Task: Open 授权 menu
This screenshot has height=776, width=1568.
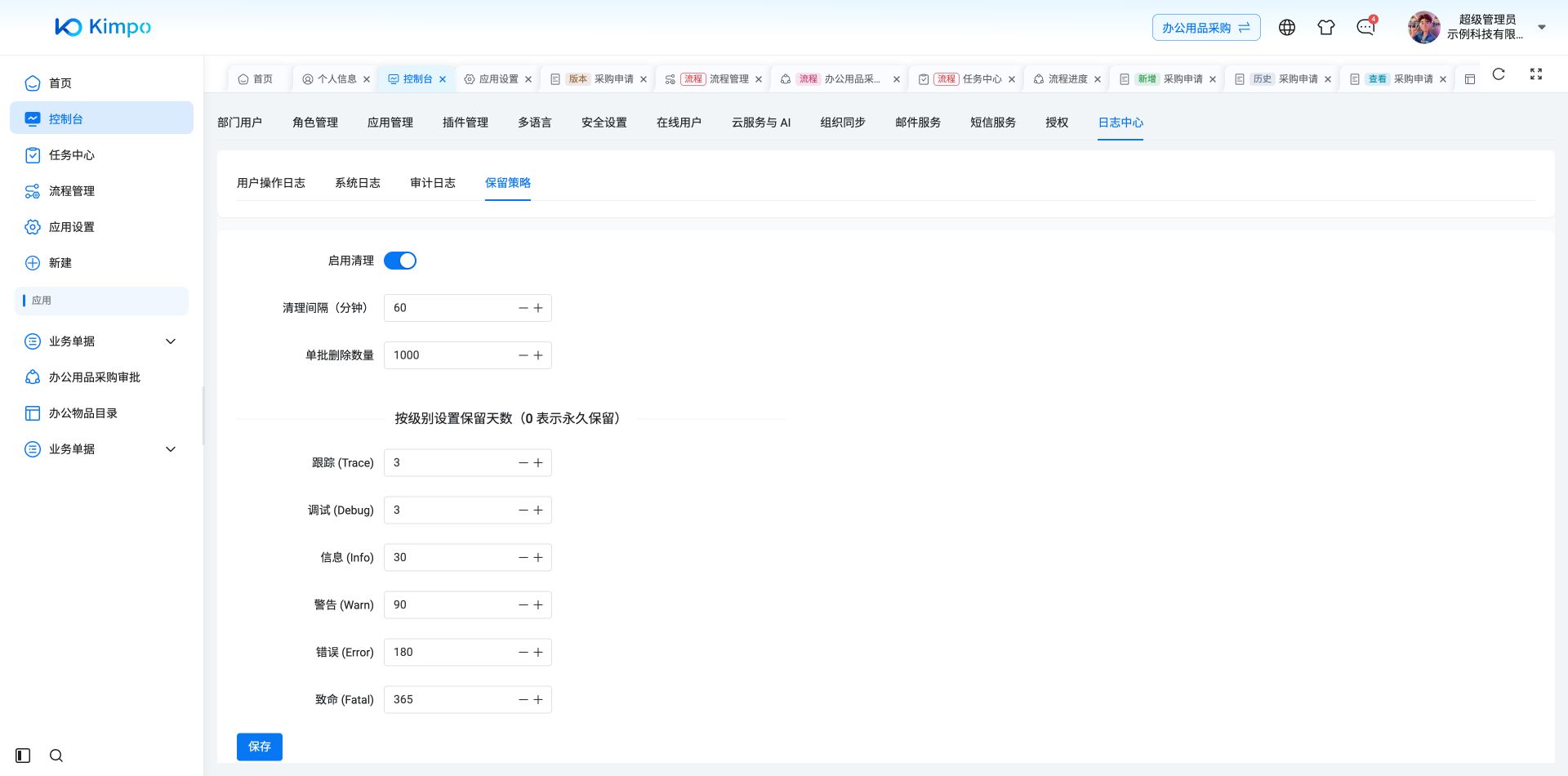Action: coord(1057,123)
